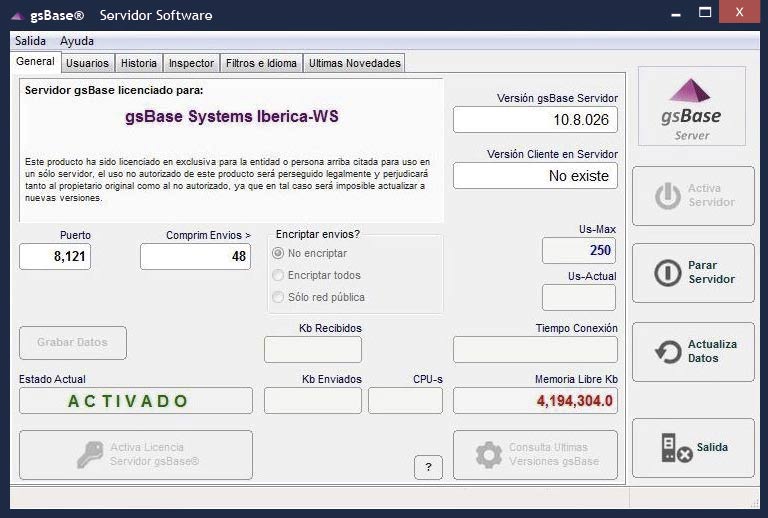Minimize the Servidor Software window

[676, 14]
